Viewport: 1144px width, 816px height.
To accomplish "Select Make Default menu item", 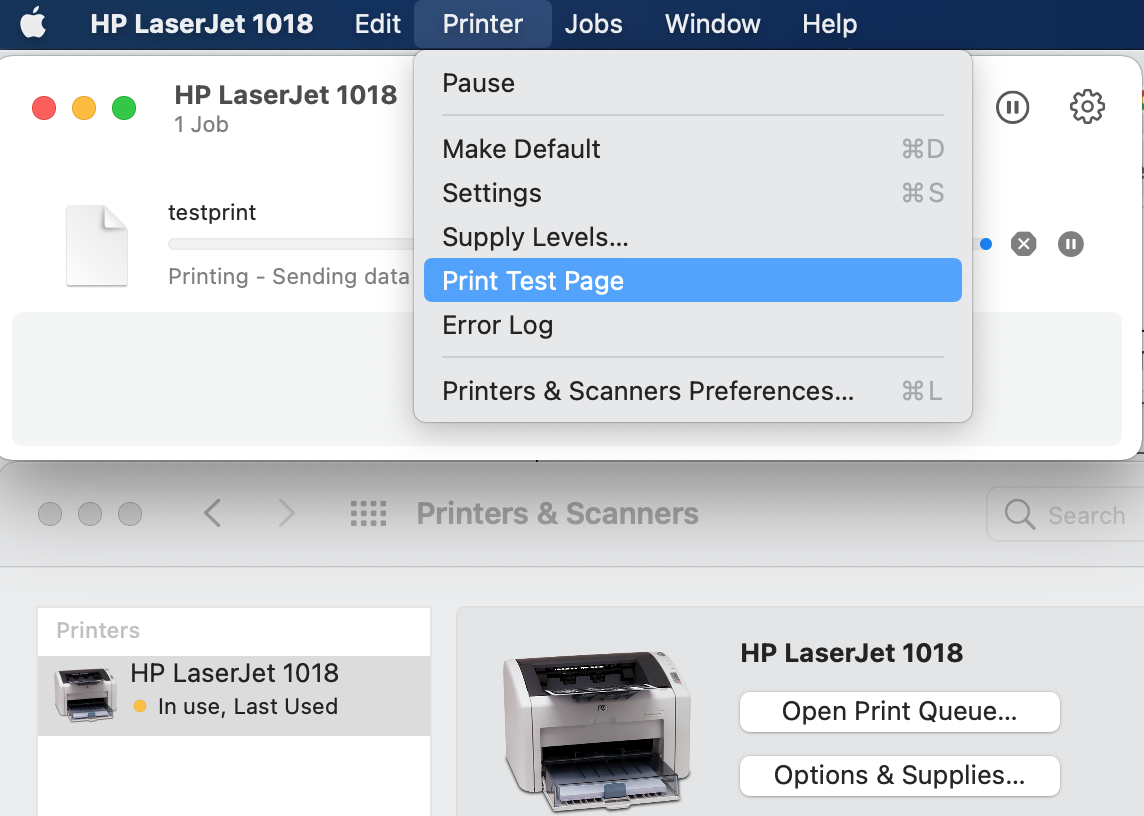I will pyautogui.click(x=692, y=149).
